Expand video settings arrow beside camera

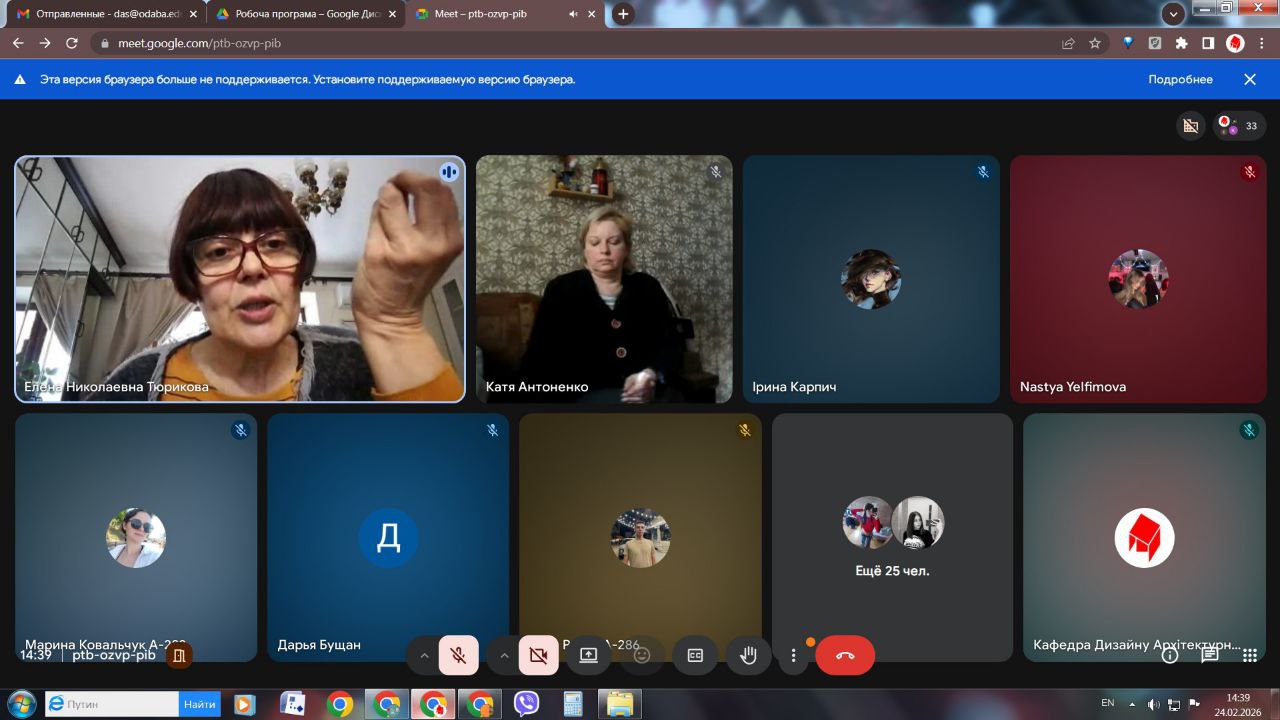504,655
